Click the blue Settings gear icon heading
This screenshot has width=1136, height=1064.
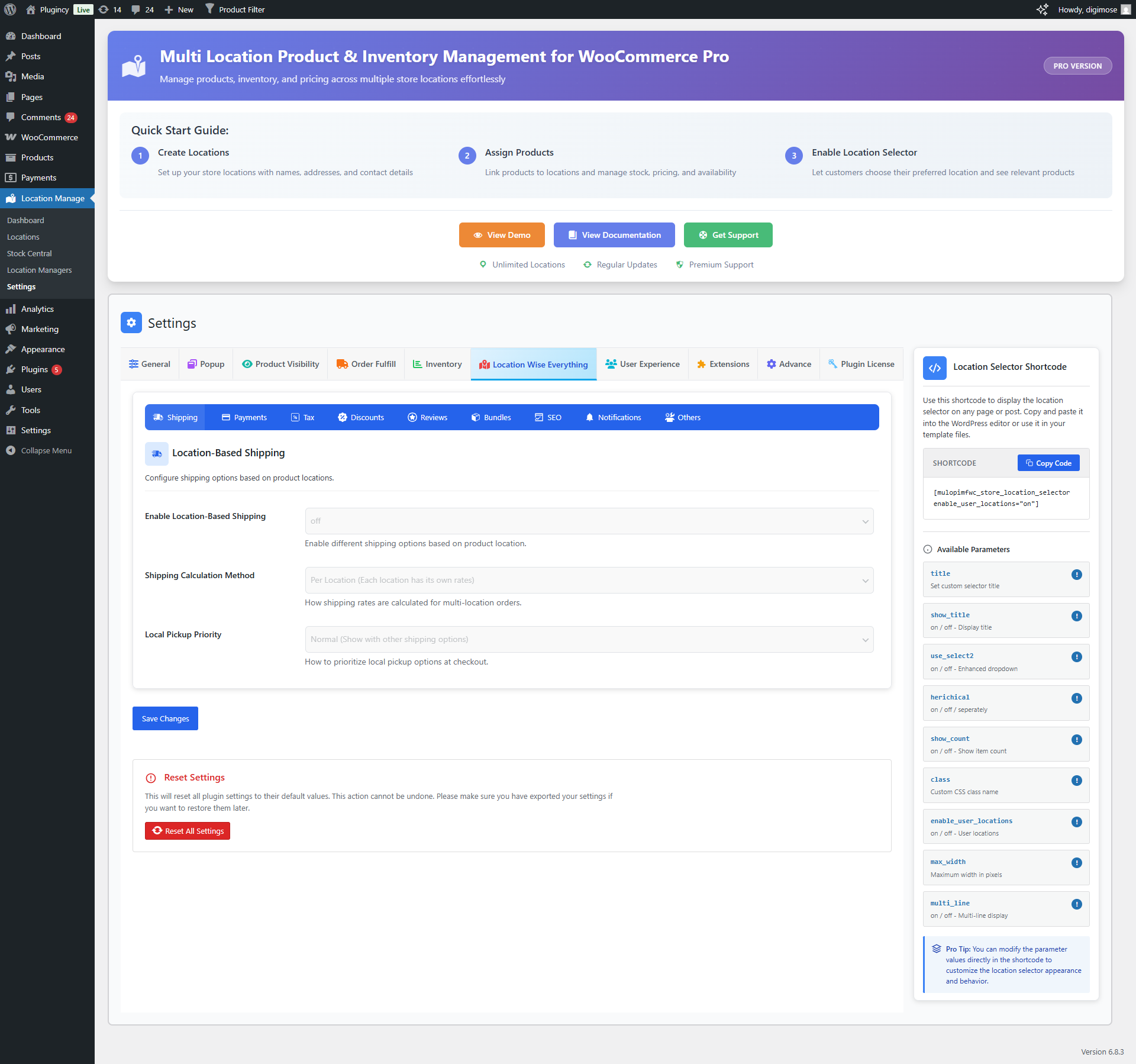tap(131, 323)
